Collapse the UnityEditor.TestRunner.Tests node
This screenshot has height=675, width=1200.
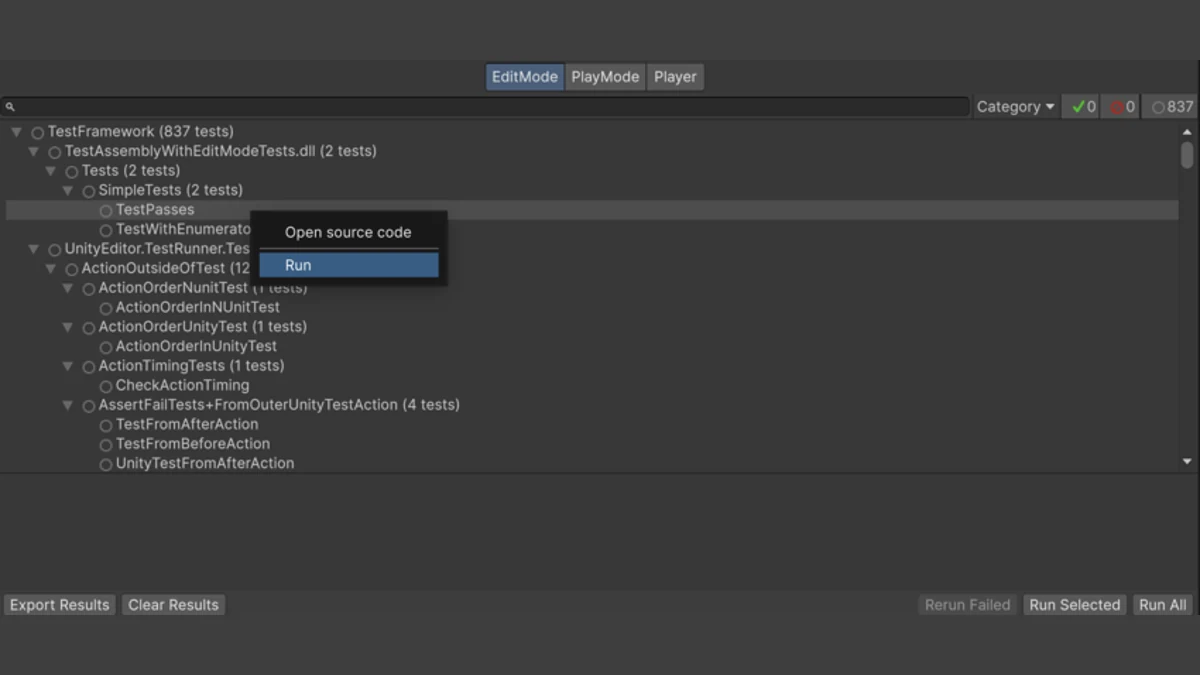coord(33,249)
